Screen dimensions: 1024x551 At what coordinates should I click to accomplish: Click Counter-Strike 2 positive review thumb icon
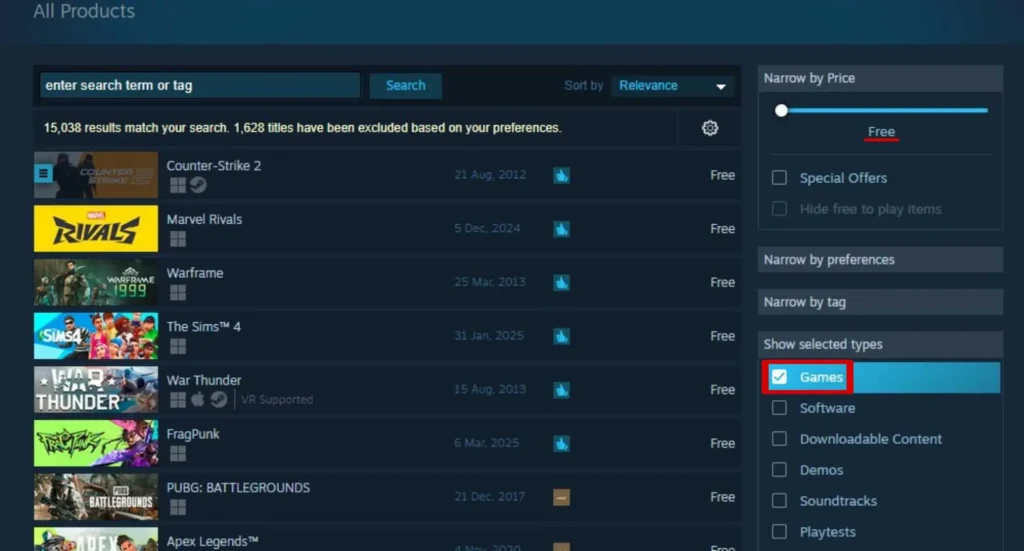[x=562, y=175]
